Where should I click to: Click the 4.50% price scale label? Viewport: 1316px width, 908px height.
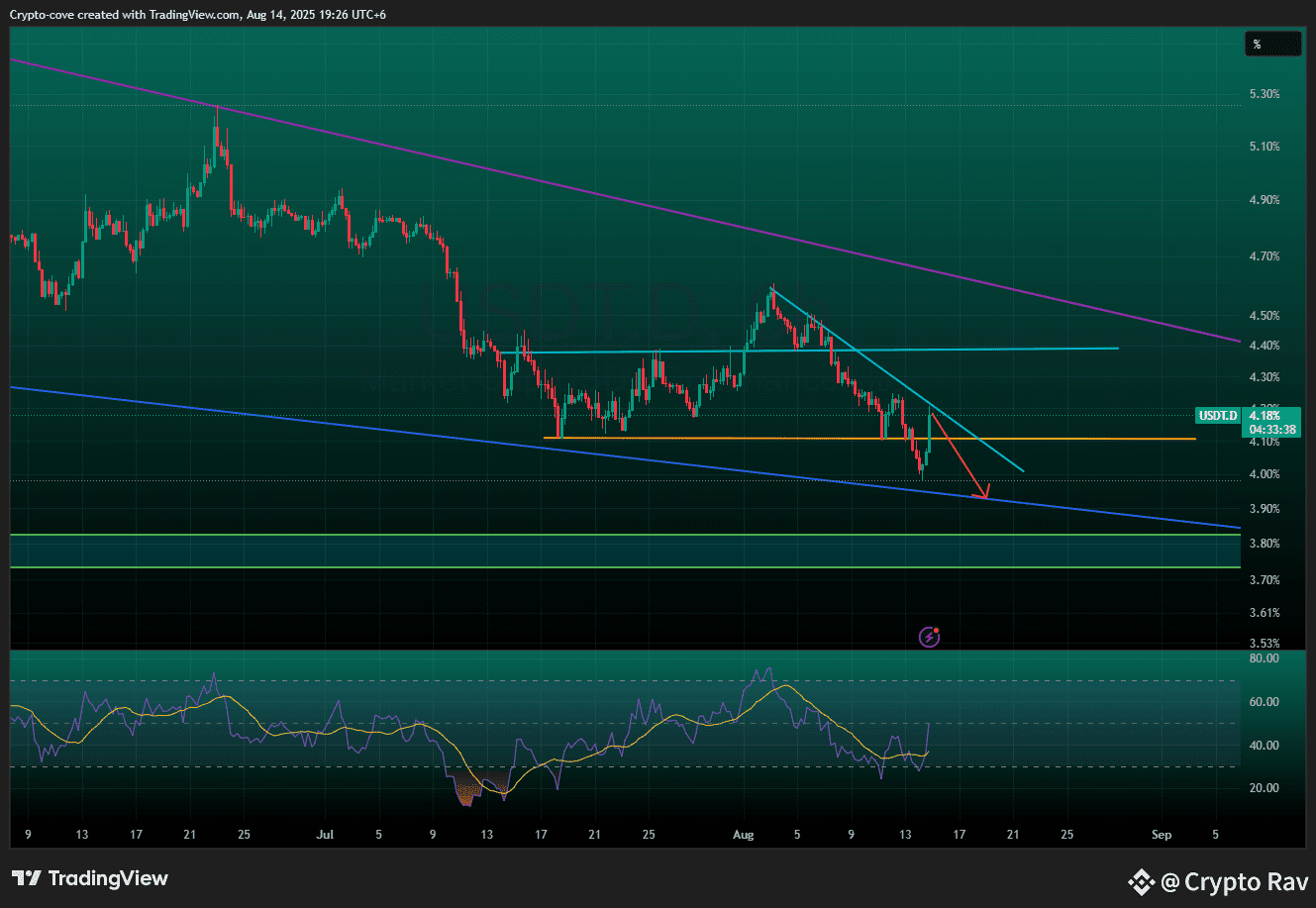pyautogui.click(x=1265, y=316)
